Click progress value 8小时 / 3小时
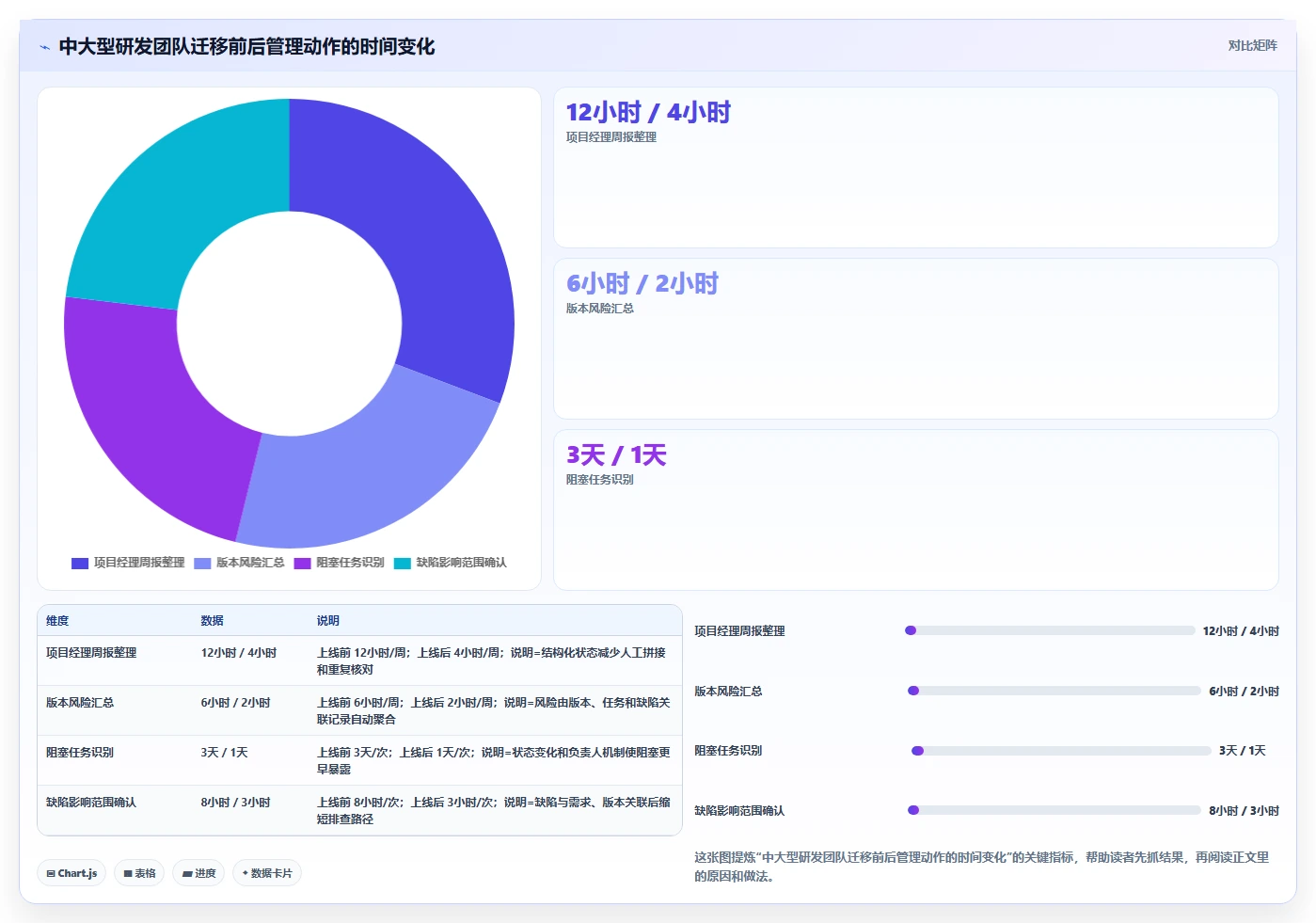Viewport: 1316px width, 923px height. [x=1244, y=811]
